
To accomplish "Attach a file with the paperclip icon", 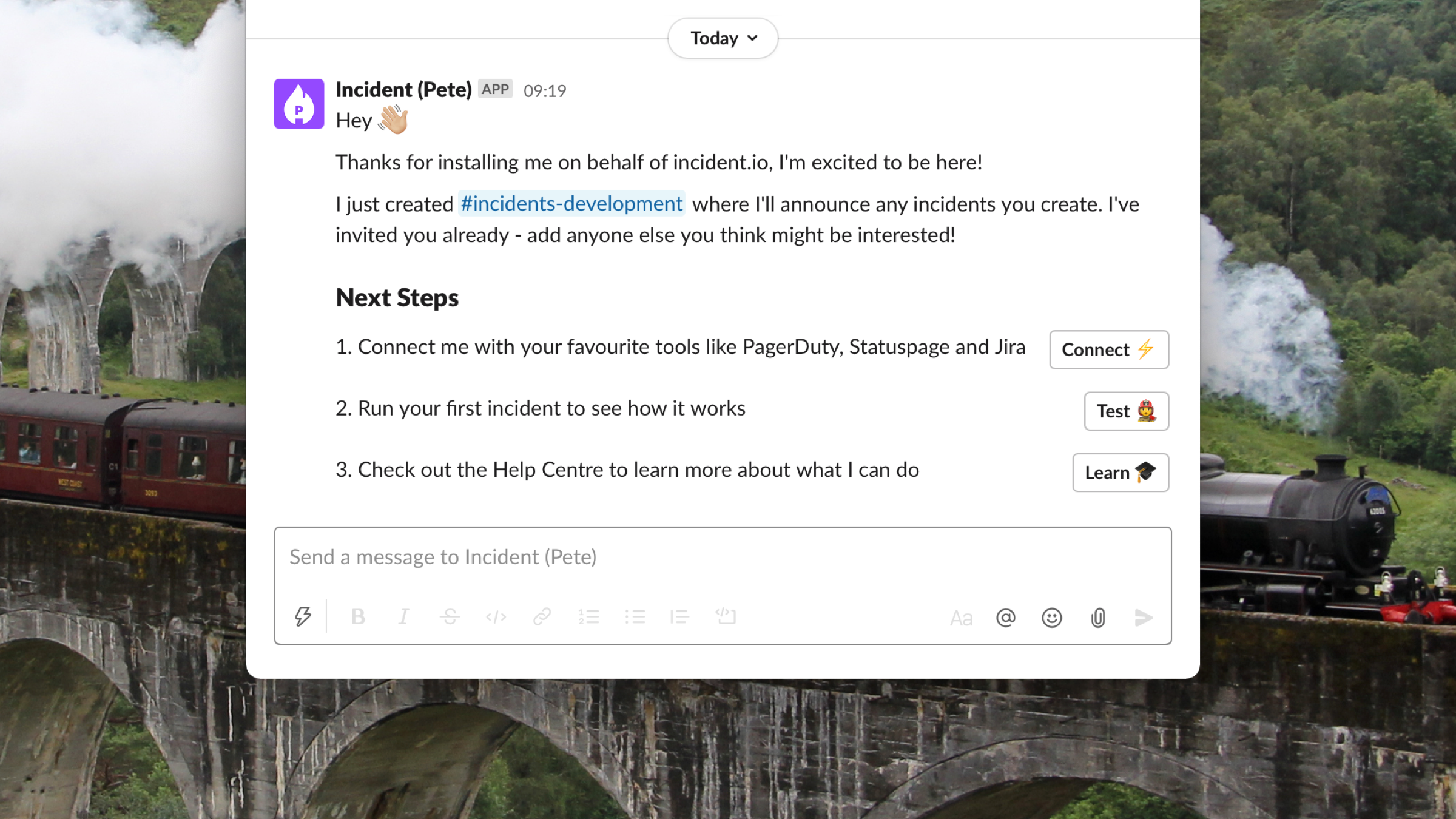I will [x=1098, y=618].
